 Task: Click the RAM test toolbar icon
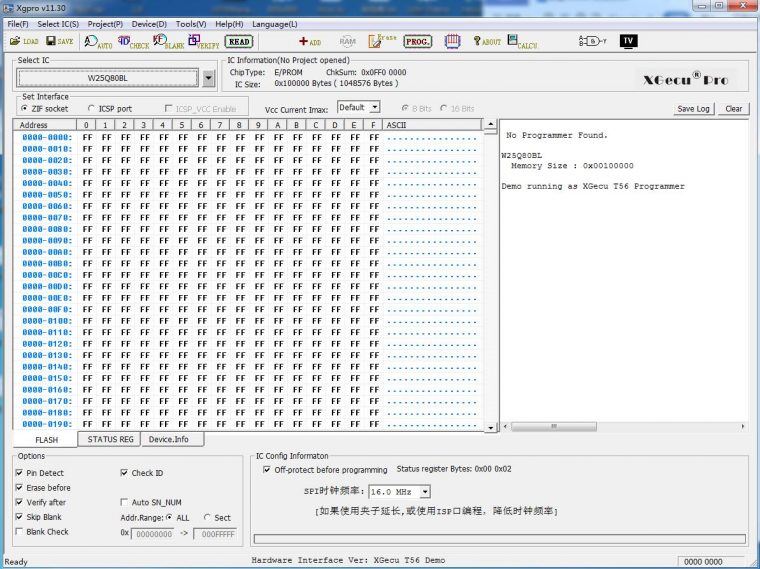pos(348,41)
